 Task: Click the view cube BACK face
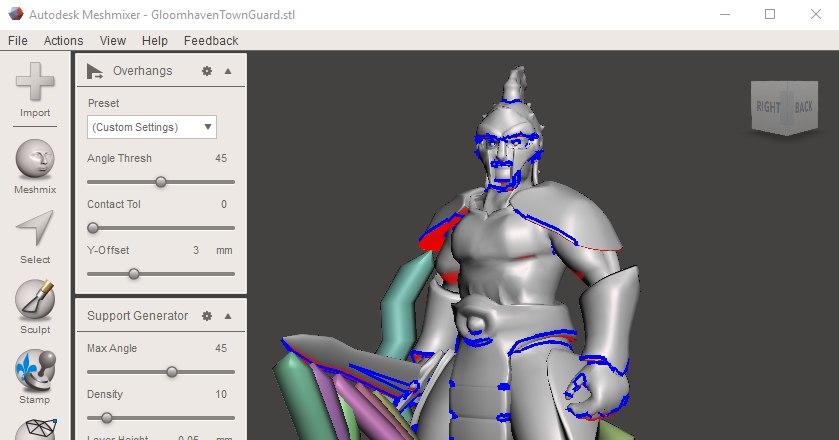[803, 107]
